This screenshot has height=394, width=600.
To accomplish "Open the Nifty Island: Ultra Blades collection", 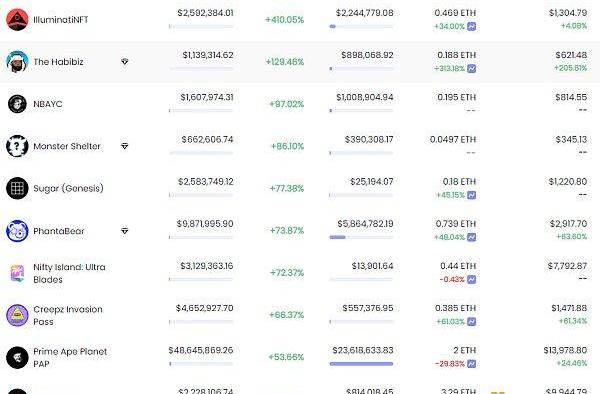I will 69,273.
